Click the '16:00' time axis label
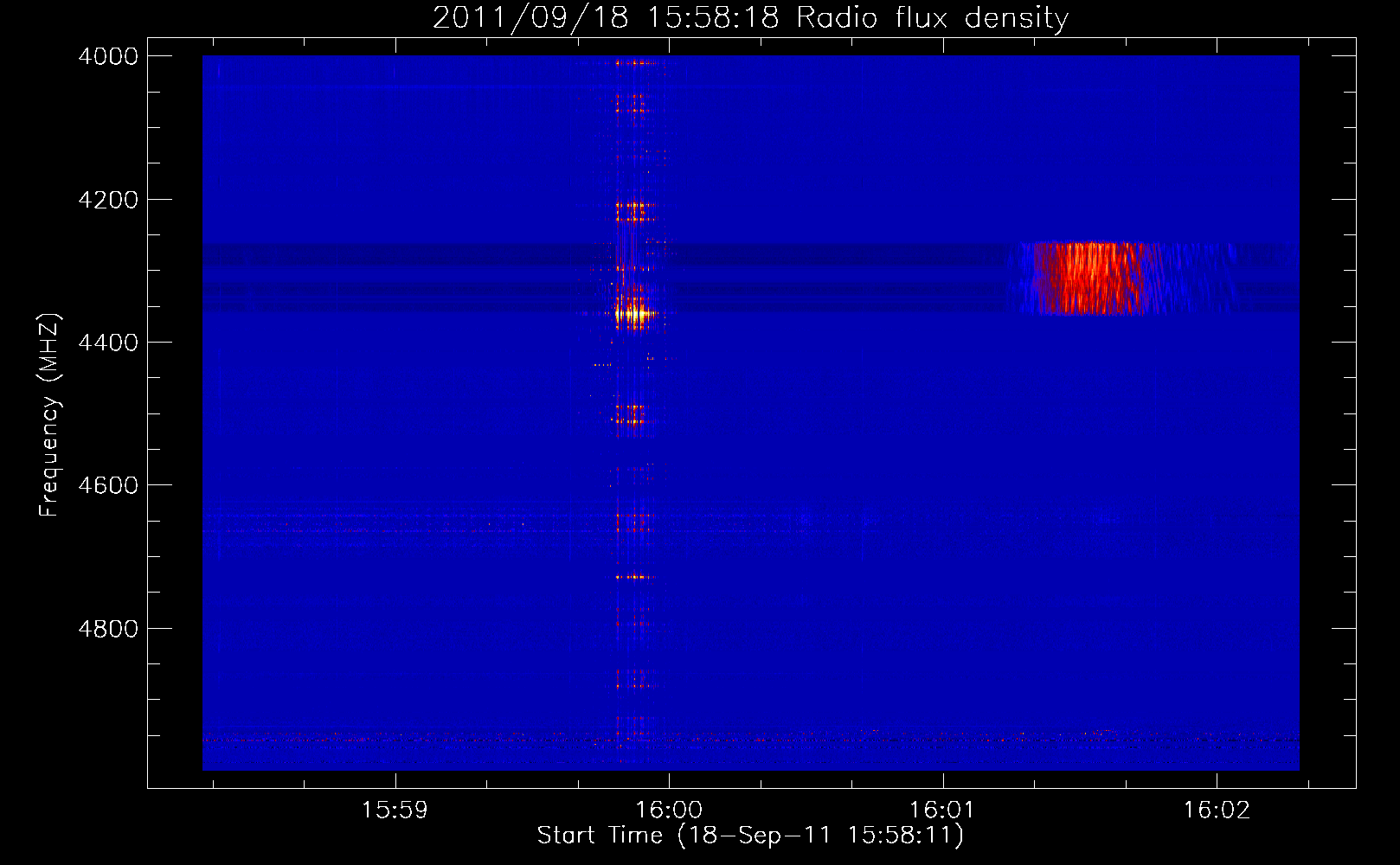The image size is (1400, 865). (x=669, y=811)
